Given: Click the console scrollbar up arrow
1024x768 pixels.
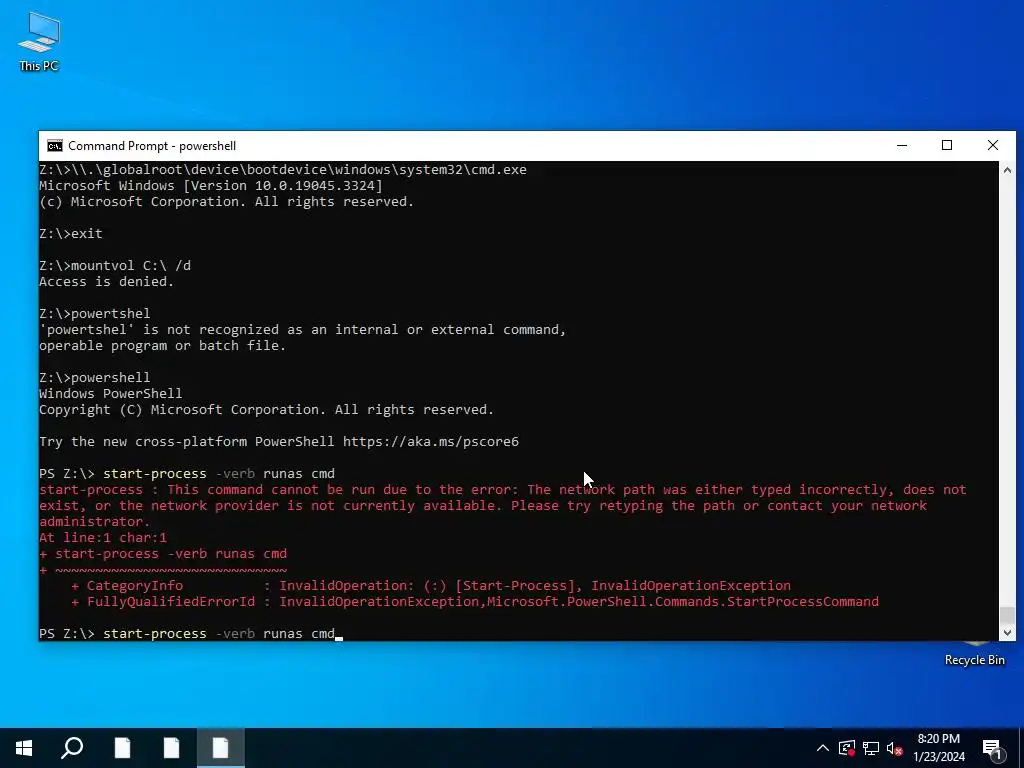Looking at the screenshot, I should (1007, 170).
